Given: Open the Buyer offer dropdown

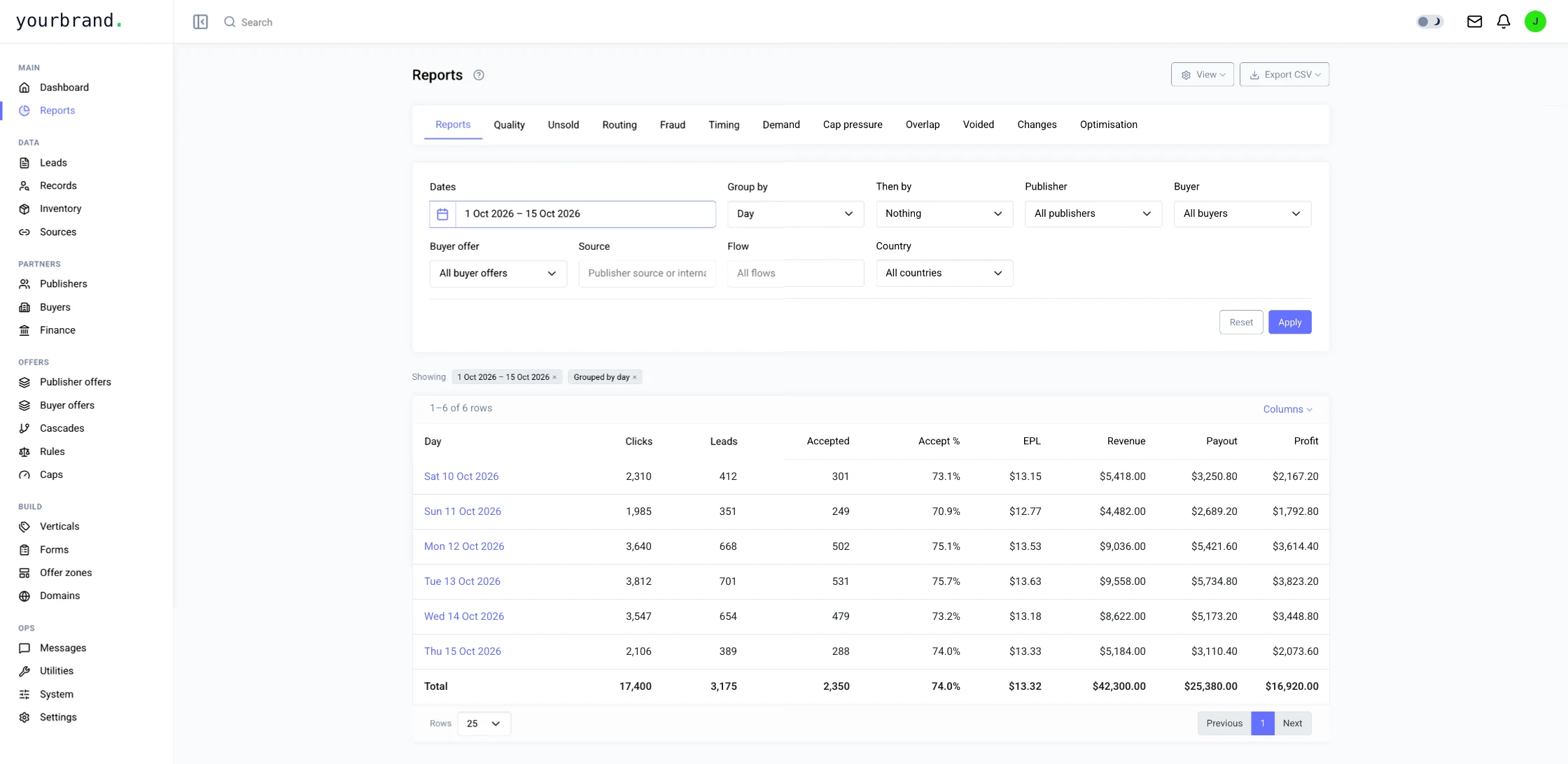Looking at the screenshot, I should [498, 274].
